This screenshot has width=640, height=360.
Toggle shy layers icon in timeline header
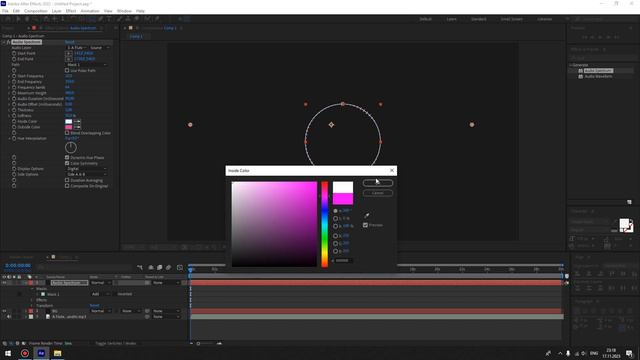coord(151,267)
